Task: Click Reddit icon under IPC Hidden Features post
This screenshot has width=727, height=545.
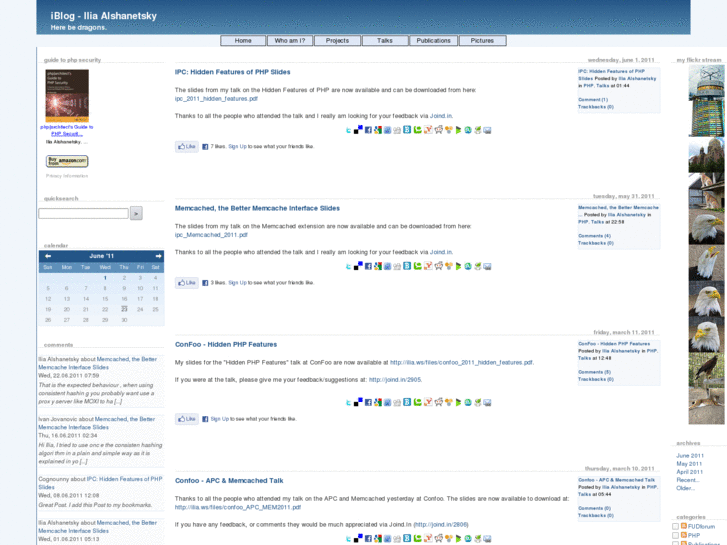Action: [x=439, y=130]
